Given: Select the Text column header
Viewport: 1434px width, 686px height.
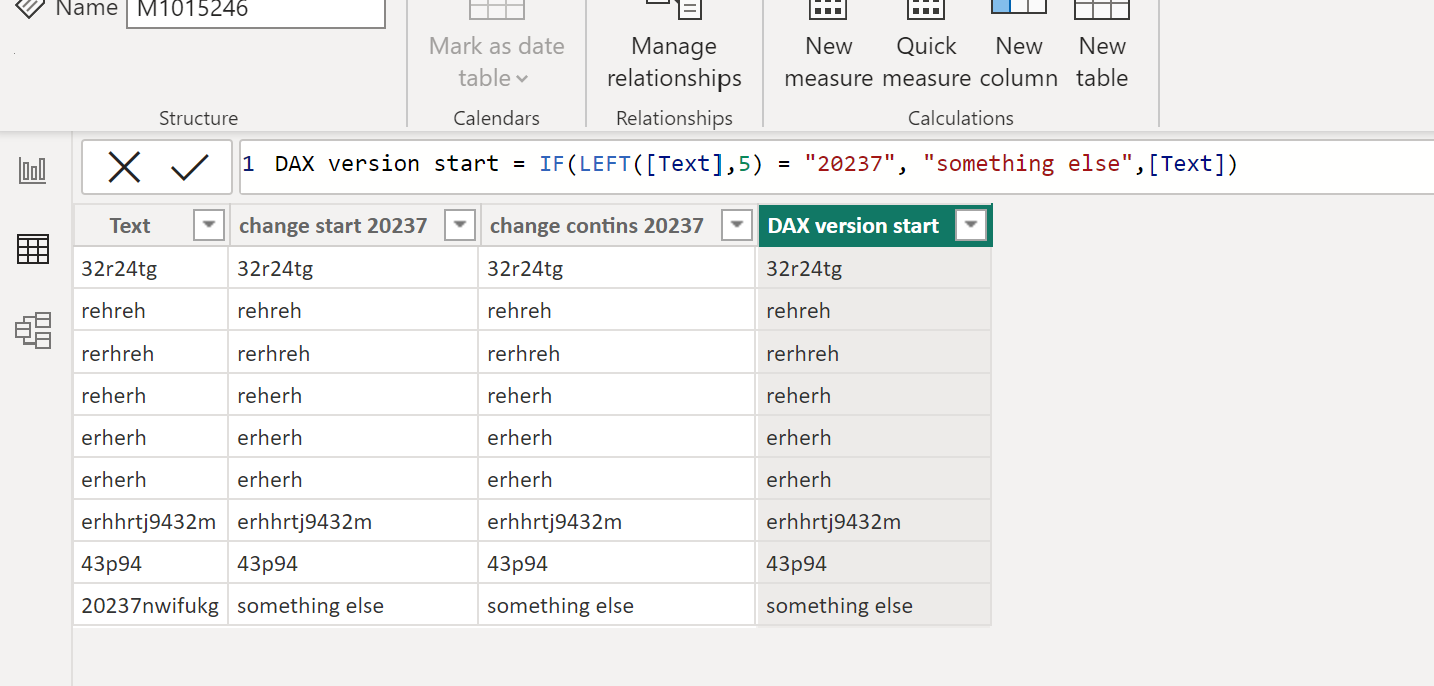Looking at the screenshot, I should tap(130, 226).
